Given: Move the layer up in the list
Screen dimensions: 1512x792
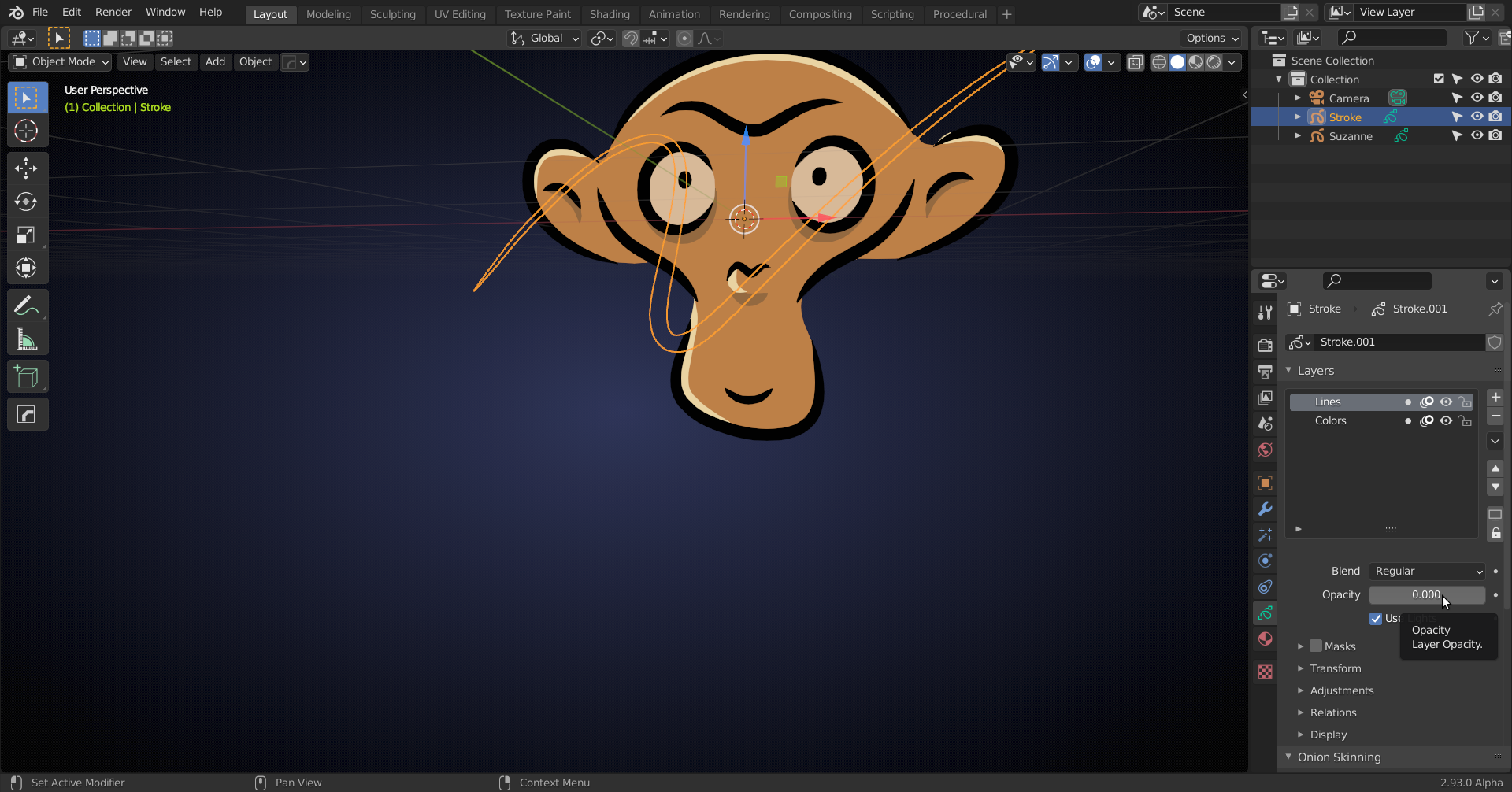Looking at the screenshot, I should pos(1495,468).
